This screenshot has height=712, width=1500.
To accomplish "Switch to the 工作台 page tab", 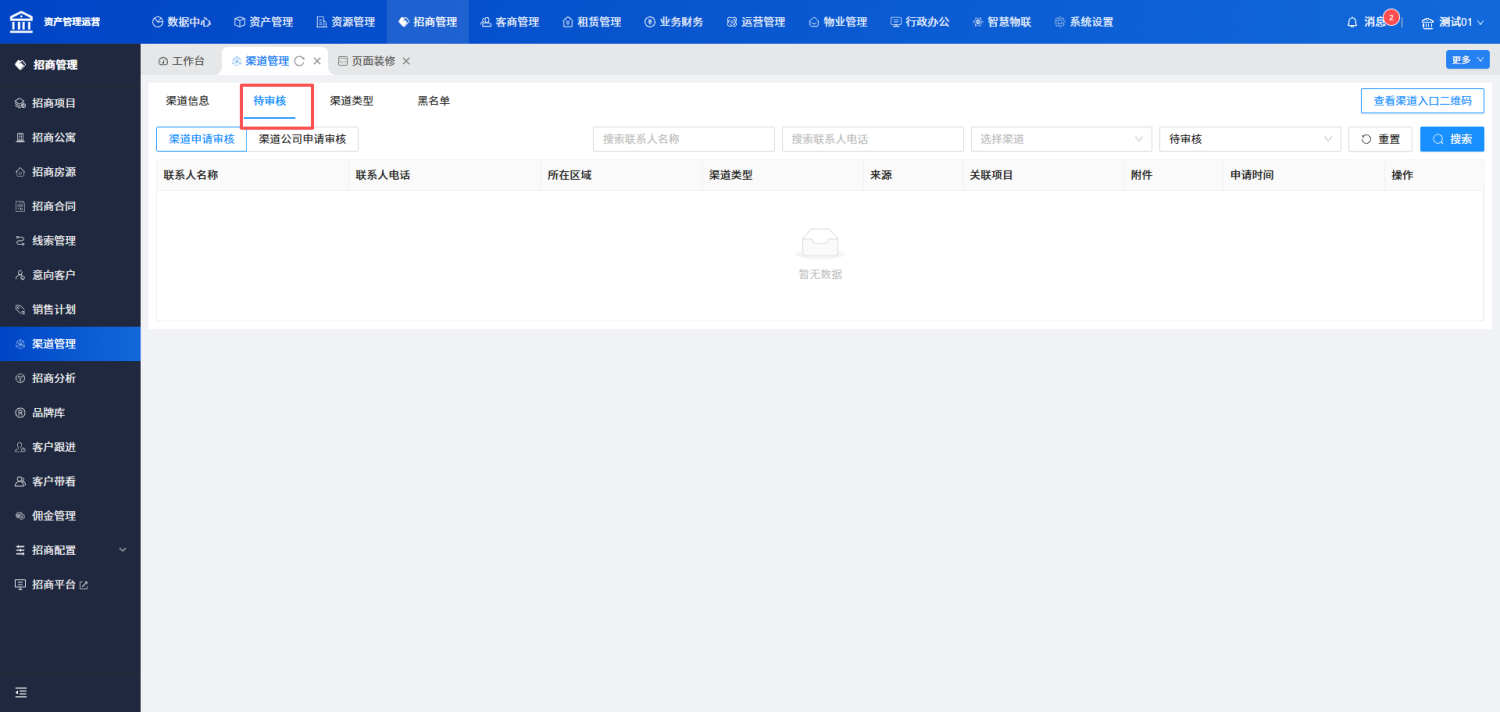I will pyautogui.click(x=181, y=61).
